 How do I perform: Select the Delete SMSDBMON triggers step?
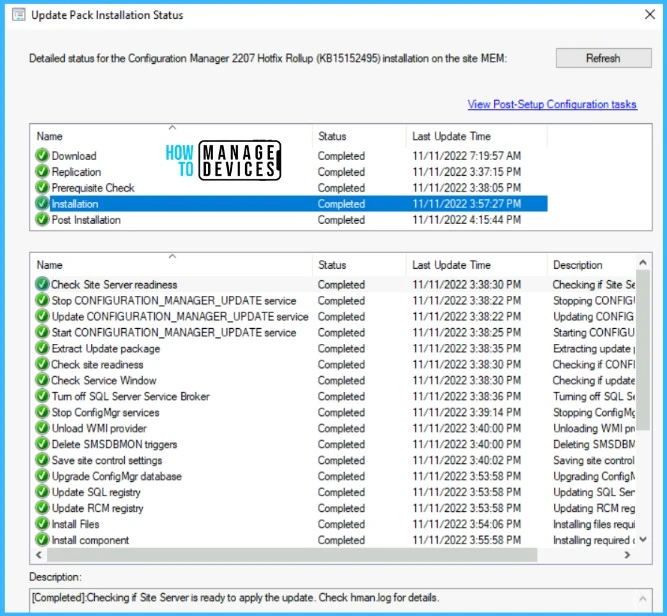(335, 444)
